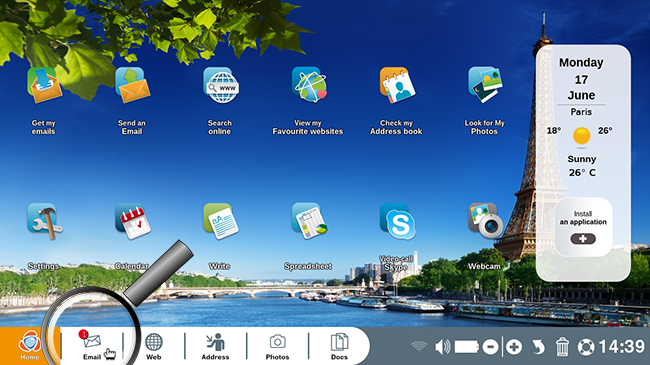Screen dimensions: 650x365
Task: Open the Webcam app icon
Action: pos(485,221)
